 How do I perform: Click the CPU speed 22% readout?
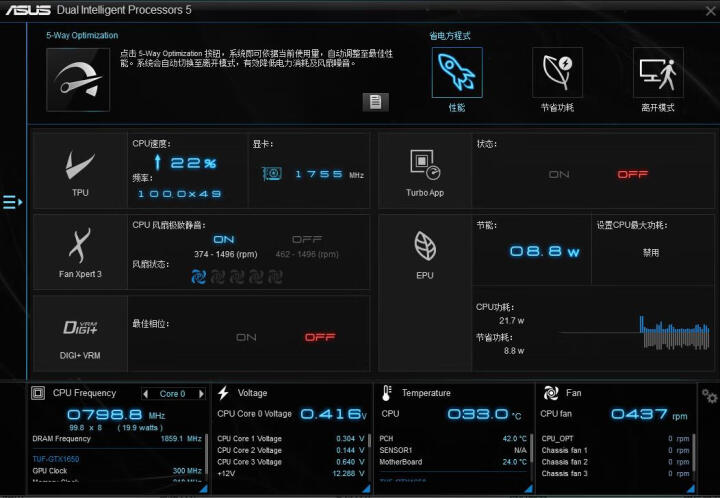tap(185, 162)
